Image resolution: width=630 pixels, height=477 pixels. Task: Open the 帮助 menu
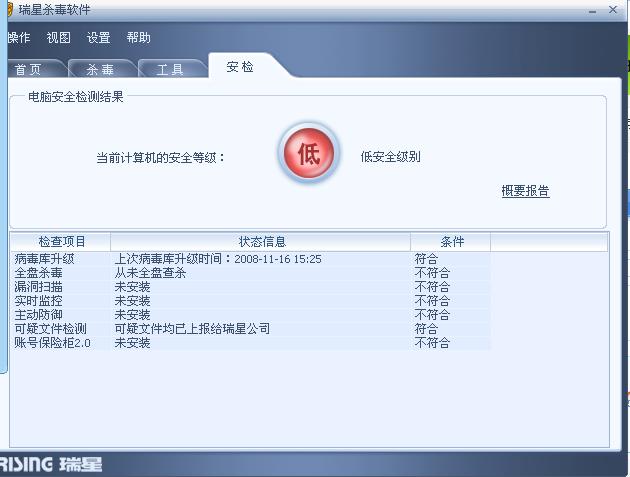[x=139, y=38]
